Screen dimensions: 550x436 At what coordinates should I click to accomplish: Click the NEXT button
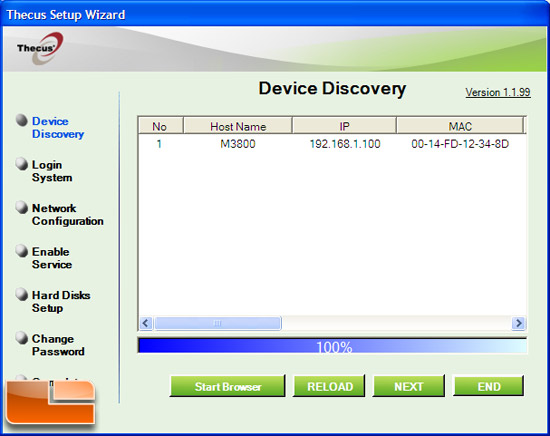(409, 386)
